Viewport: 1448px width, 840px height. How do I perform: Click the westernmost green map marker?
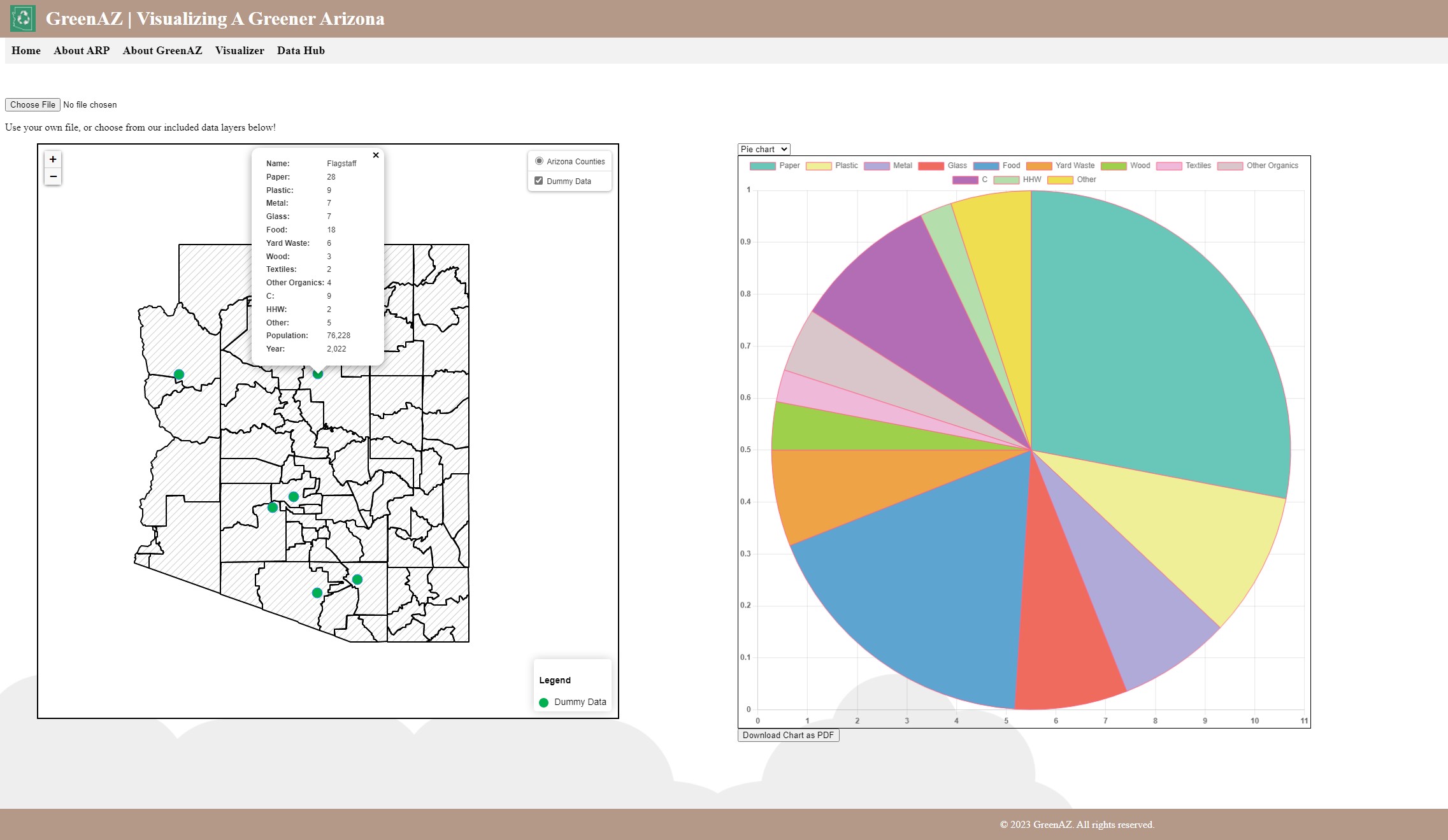coord(179,374)
